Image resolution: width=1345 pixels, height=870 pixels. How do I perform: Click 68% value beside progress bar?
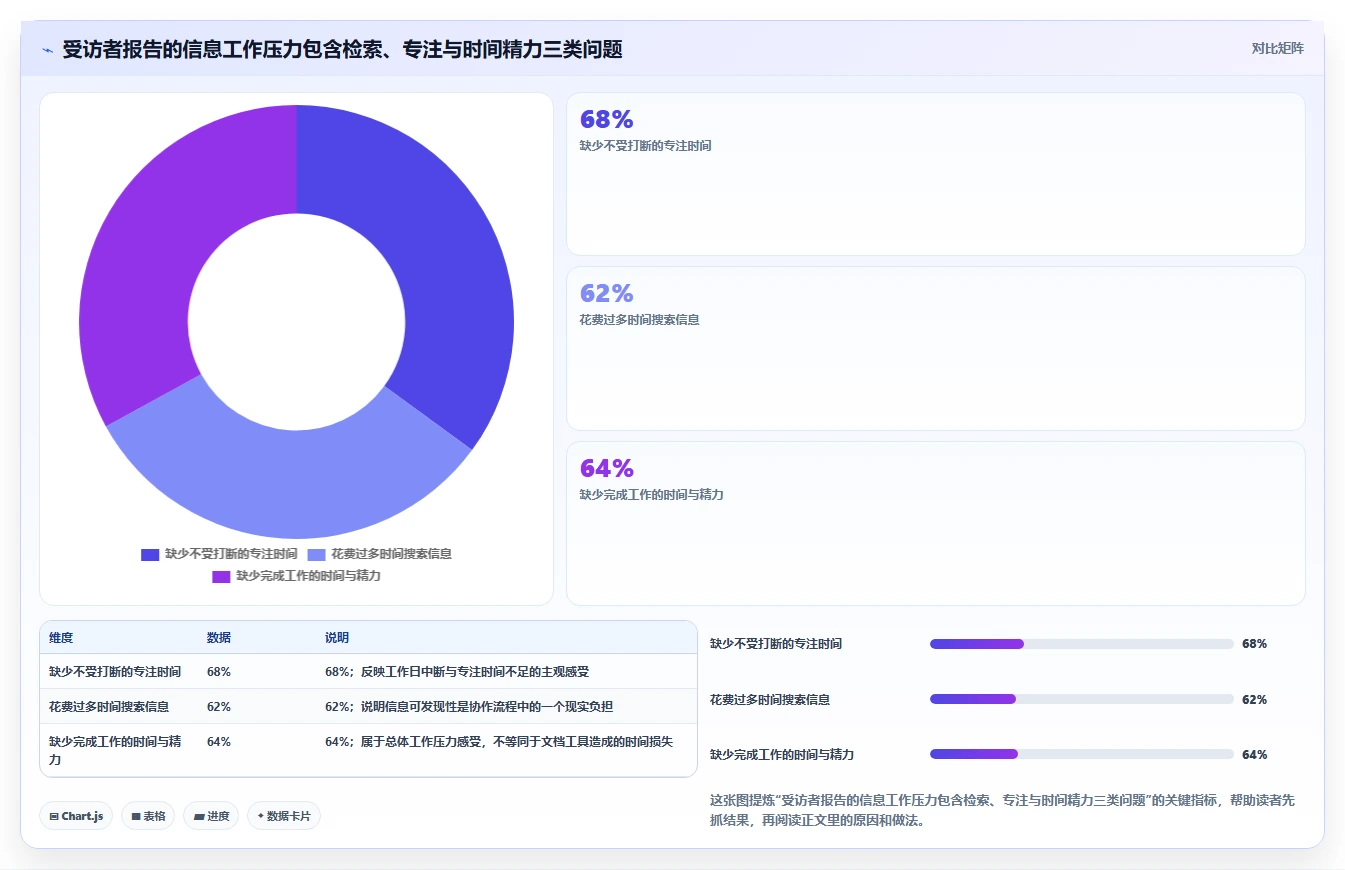pyautogui.click(x=1254, y=644)
